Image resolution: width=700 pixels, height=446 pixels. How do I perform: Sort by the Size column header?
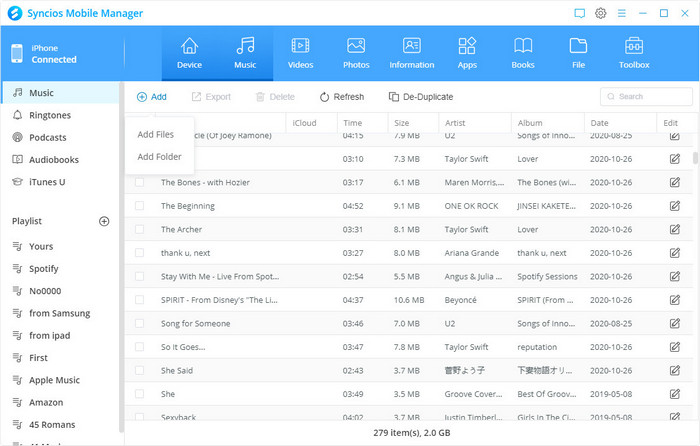pos(413,123)
